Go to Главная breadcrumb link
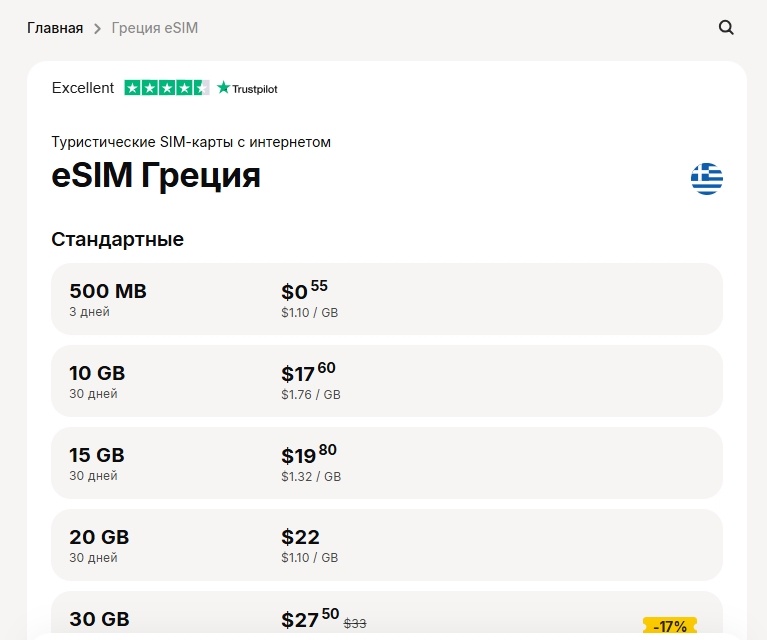 coord(55,28)
